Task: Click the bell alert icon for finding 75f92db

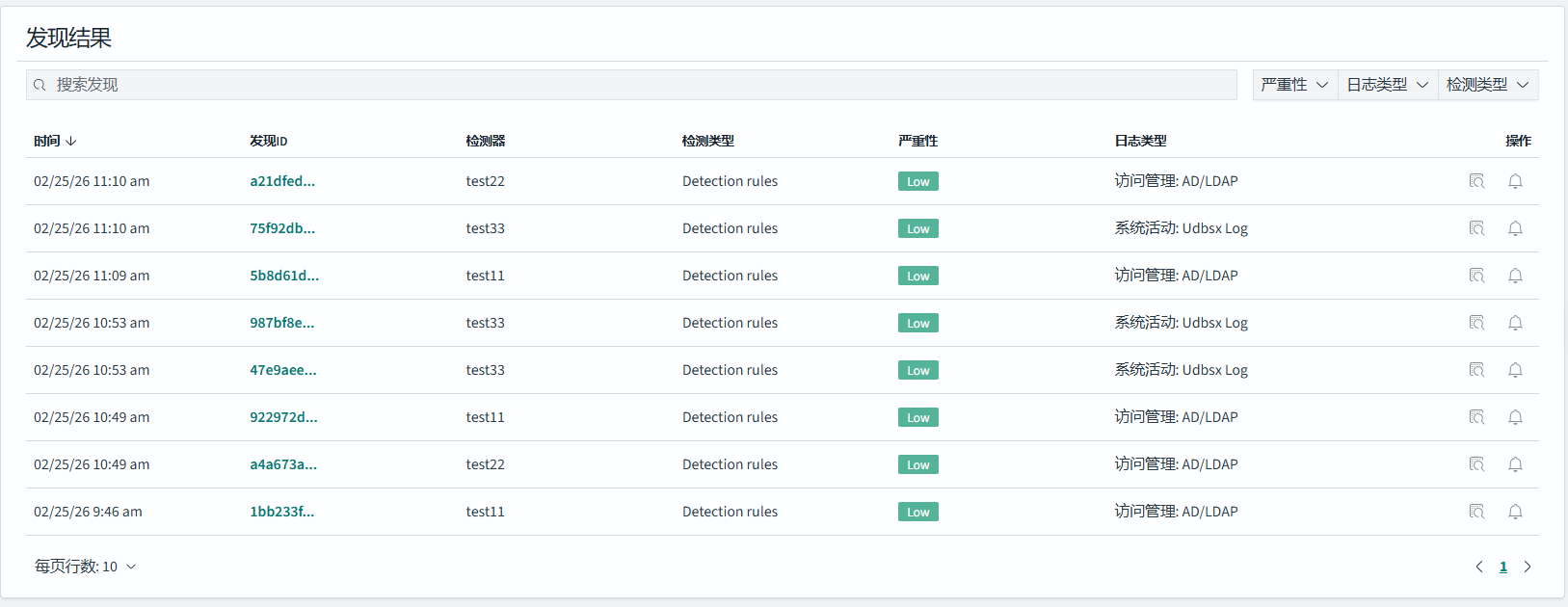Action: point(1515,228)
